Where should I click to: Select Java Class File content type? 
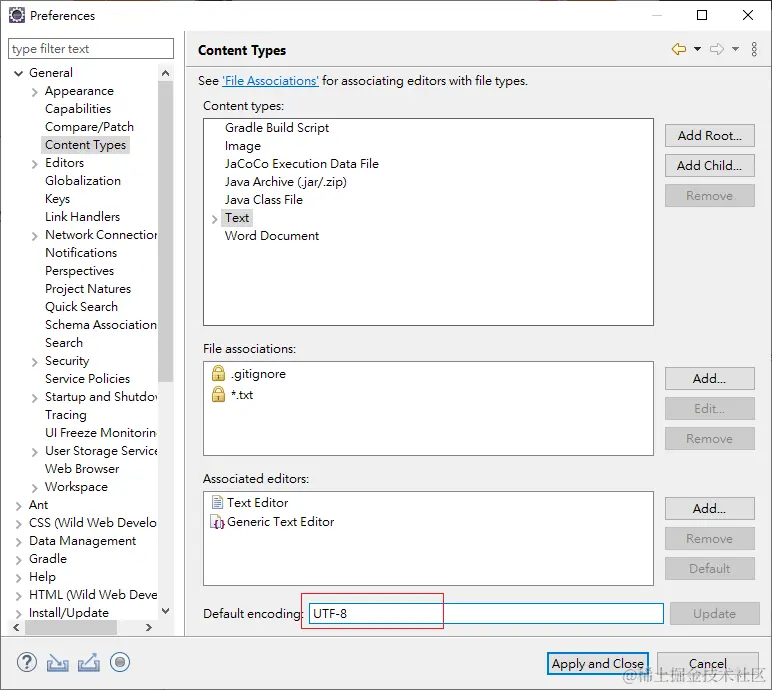[263, 199]
